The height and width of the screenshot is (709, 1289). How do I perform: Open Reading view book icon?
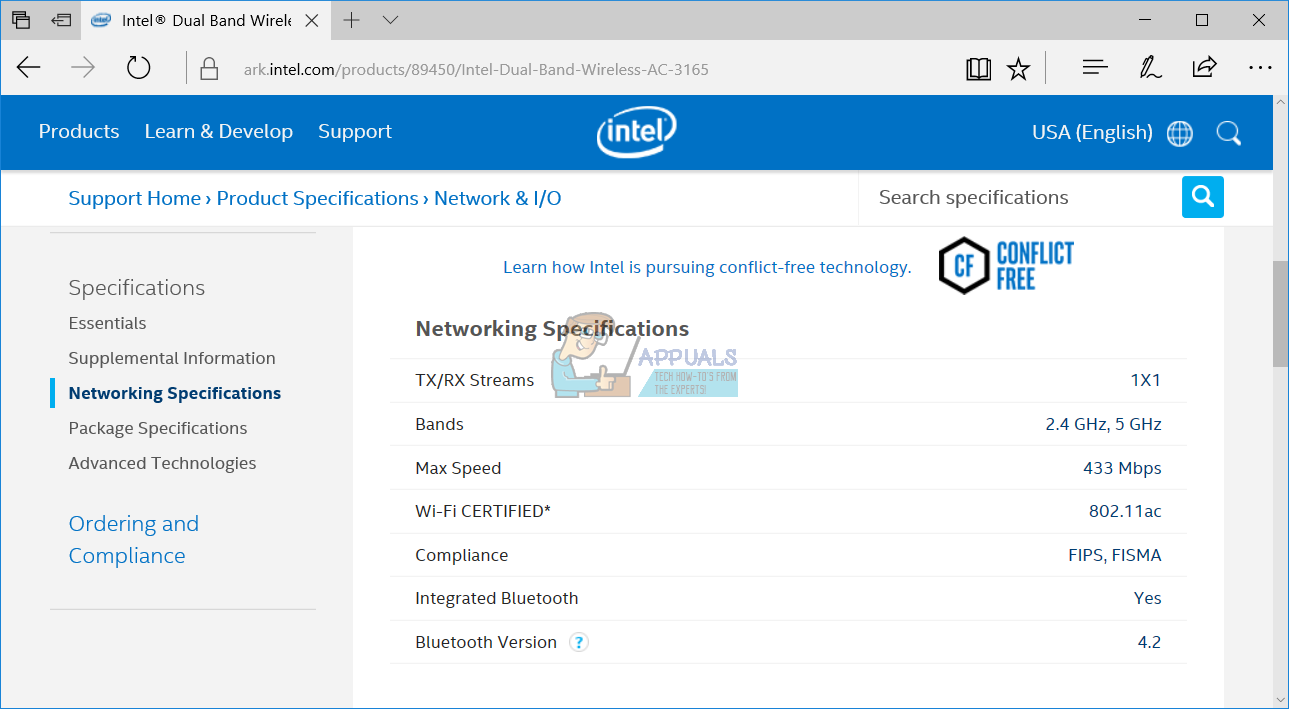pyautogui.click(x=978, y=68)
